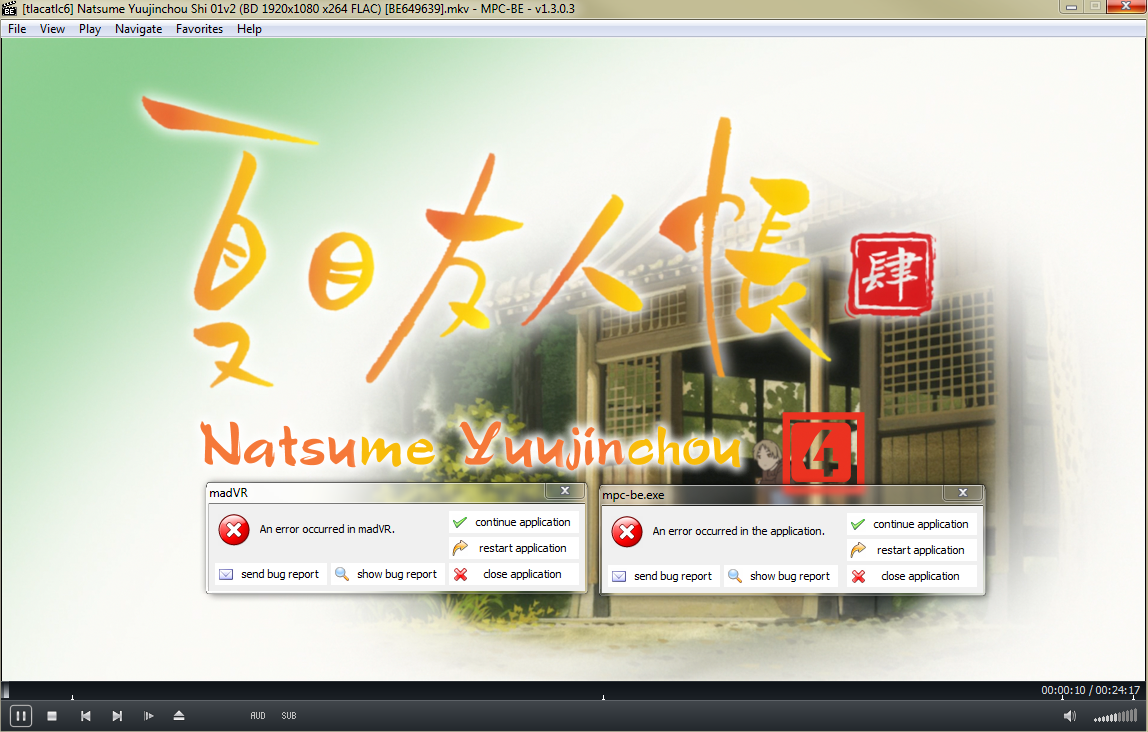Skip to next chapter or file
The width and height of the screenshot is (1148, 732).
117,716
